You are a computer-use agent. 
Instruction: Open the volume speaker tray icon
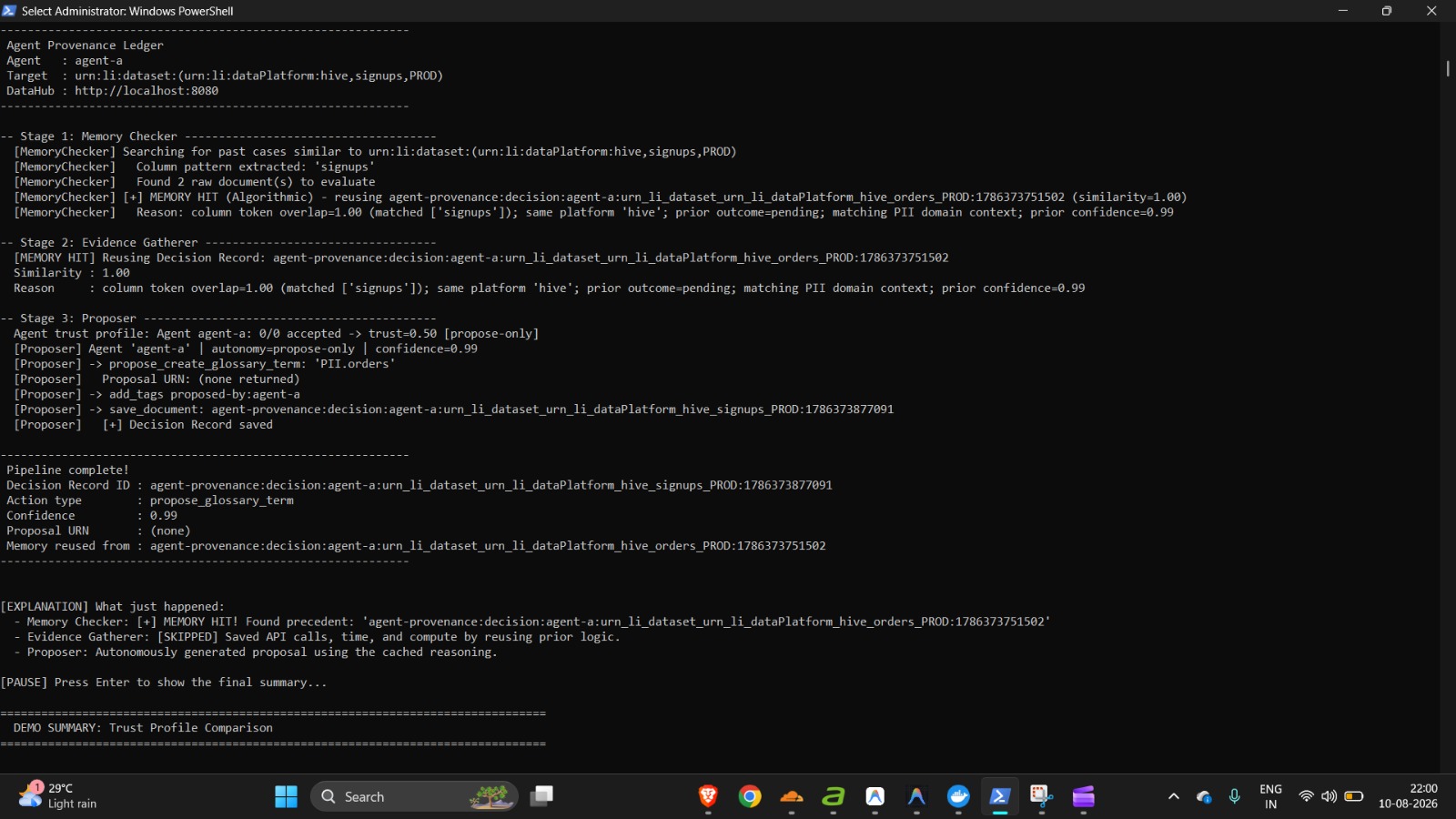[1329, 796]
